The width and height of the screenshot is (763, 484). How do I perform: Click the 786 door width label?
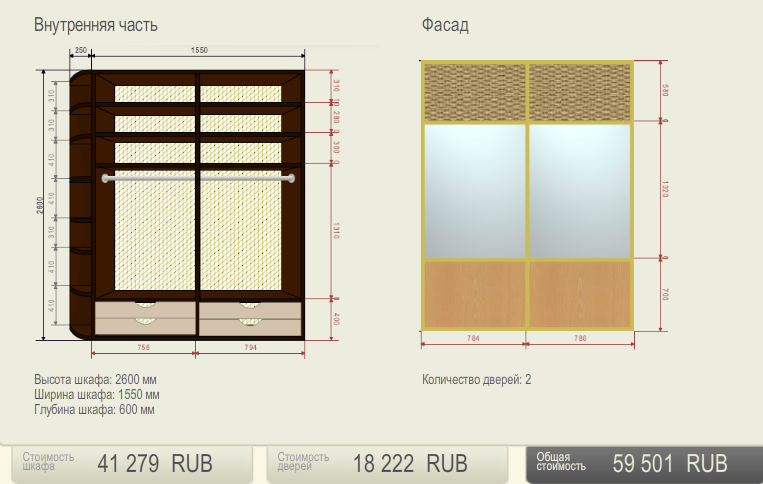580,338
